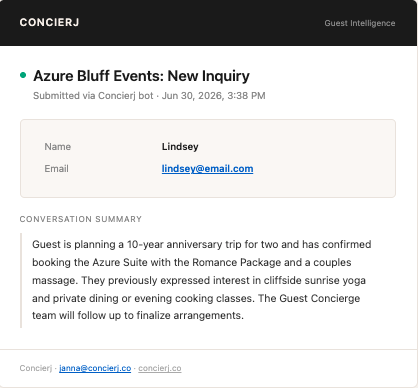
Task: Click the Email field label
Action: click(56, 169)
